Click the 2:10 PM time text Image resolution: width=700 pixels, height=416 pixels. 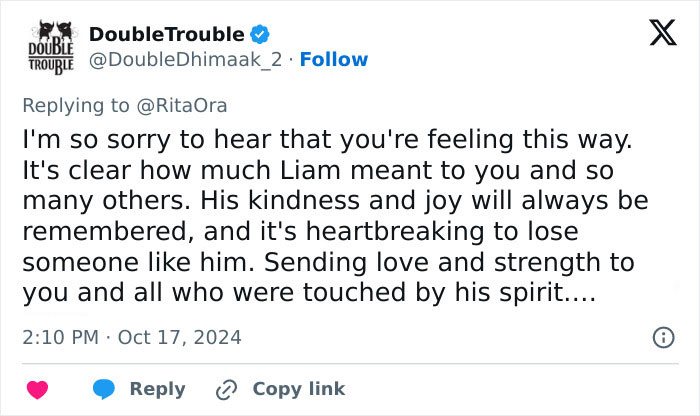60,337
